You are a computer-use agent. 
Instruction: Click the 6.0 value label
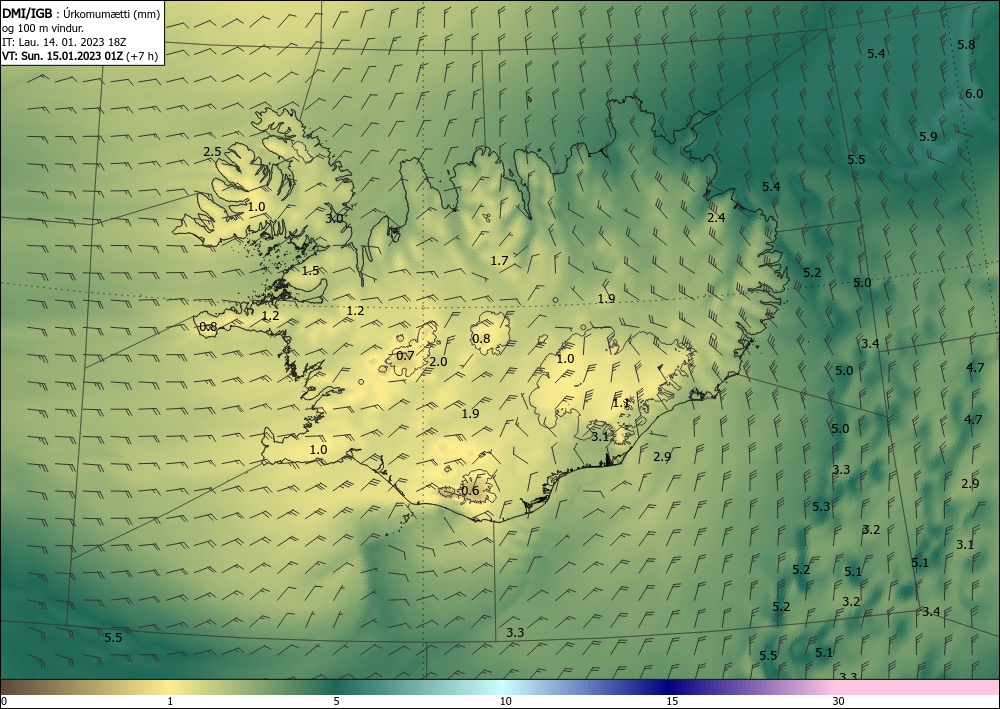(x=974, y=94)
